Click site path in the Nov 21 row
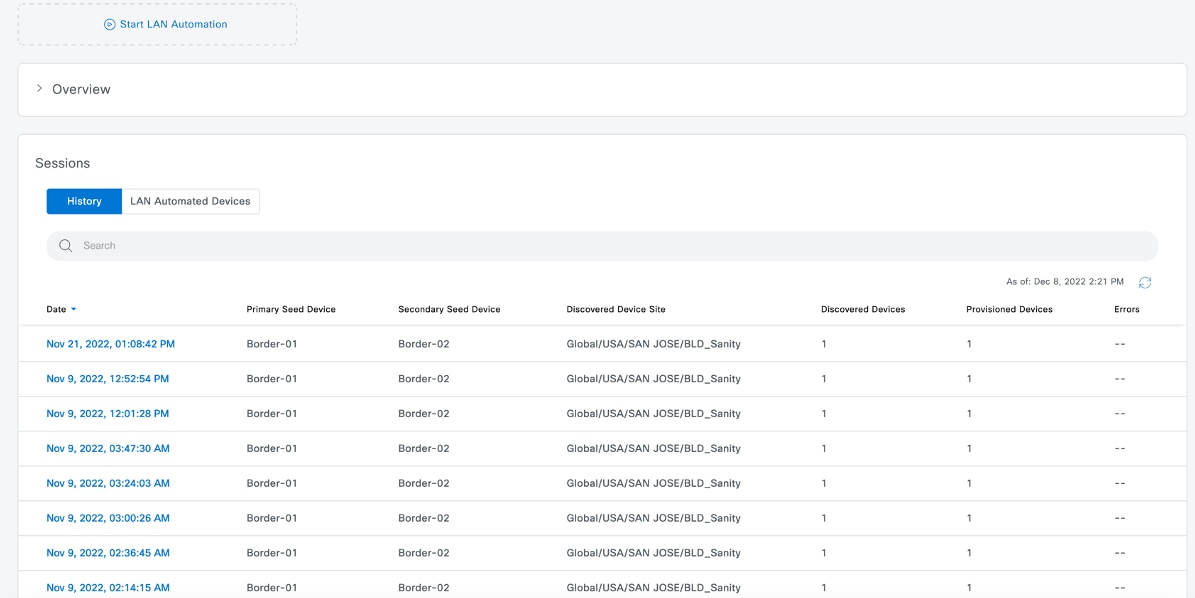1195x598 pixels. coord(653,344)
